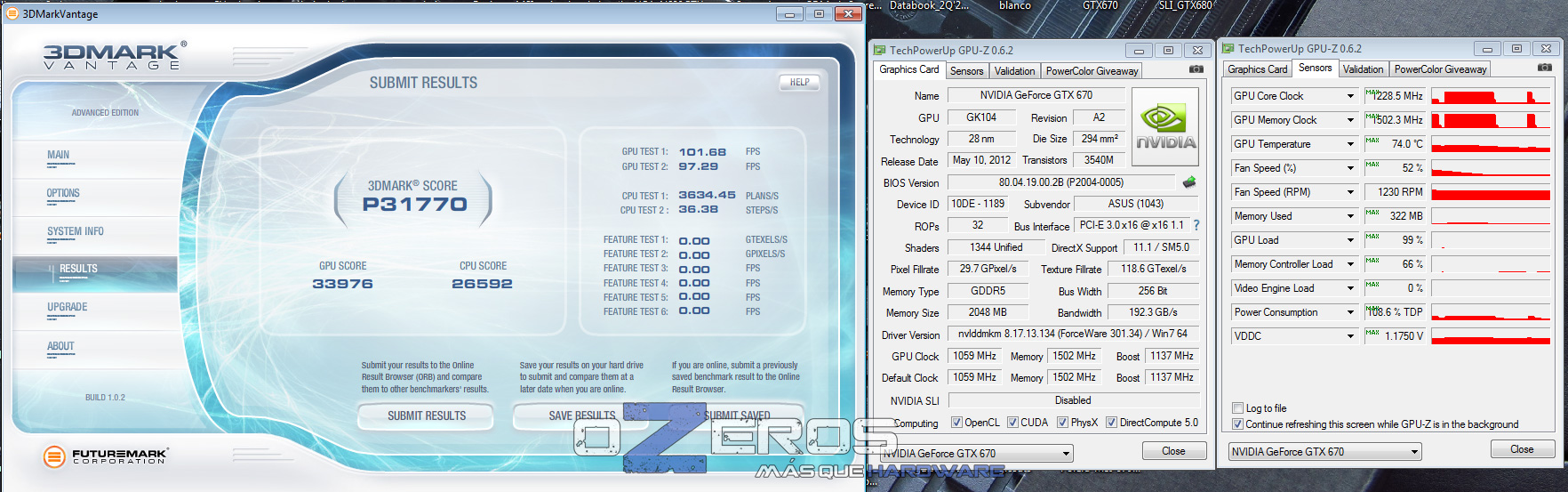Enable the Log to file checkbox
The height and width of the screenshot is (492, 1568).
(1237, 408)
